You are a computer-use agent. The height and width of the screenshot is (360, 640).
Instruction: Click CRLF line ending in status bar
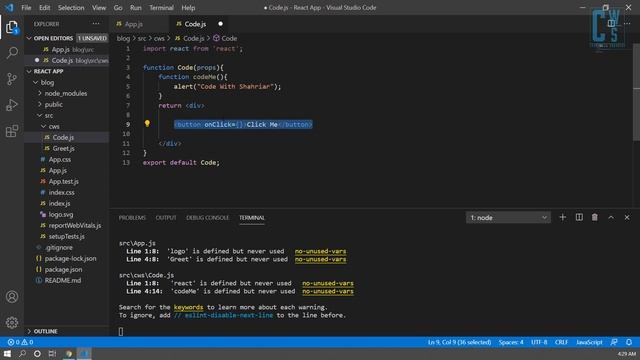(x=561, y=342)
